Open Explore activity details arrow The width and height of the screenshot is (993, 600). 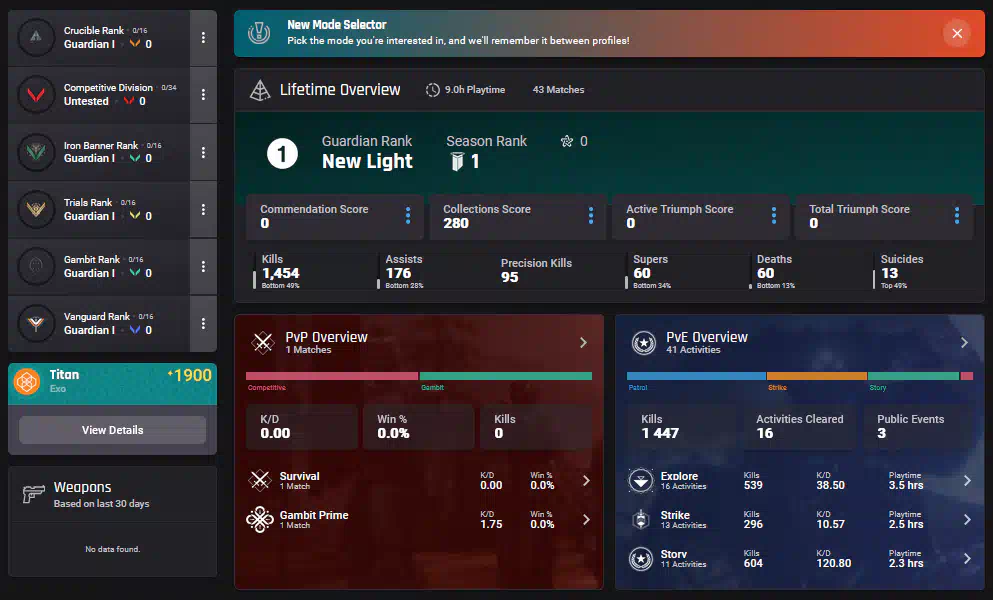pos(968,481)
